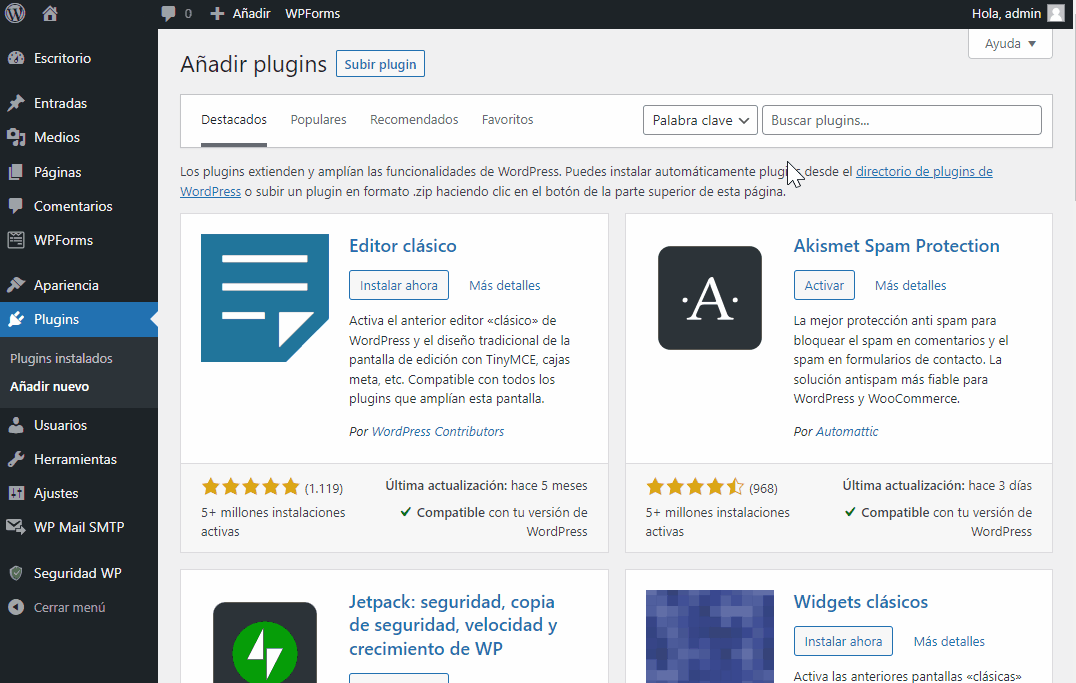
Task: Switch to the Destacados tab
Action: [x=234, y=120]
